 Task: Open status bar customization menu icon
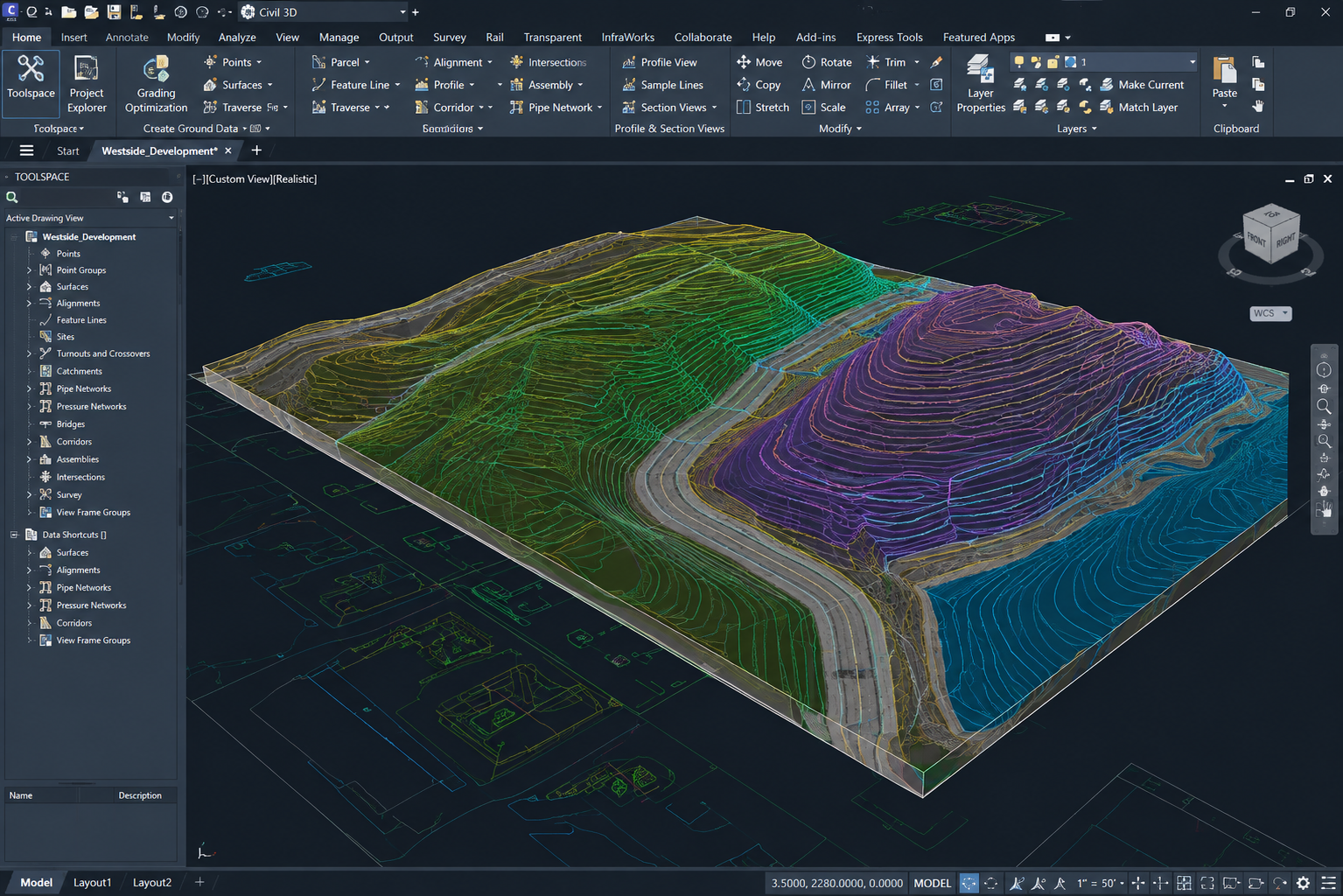click(1328, 883)
